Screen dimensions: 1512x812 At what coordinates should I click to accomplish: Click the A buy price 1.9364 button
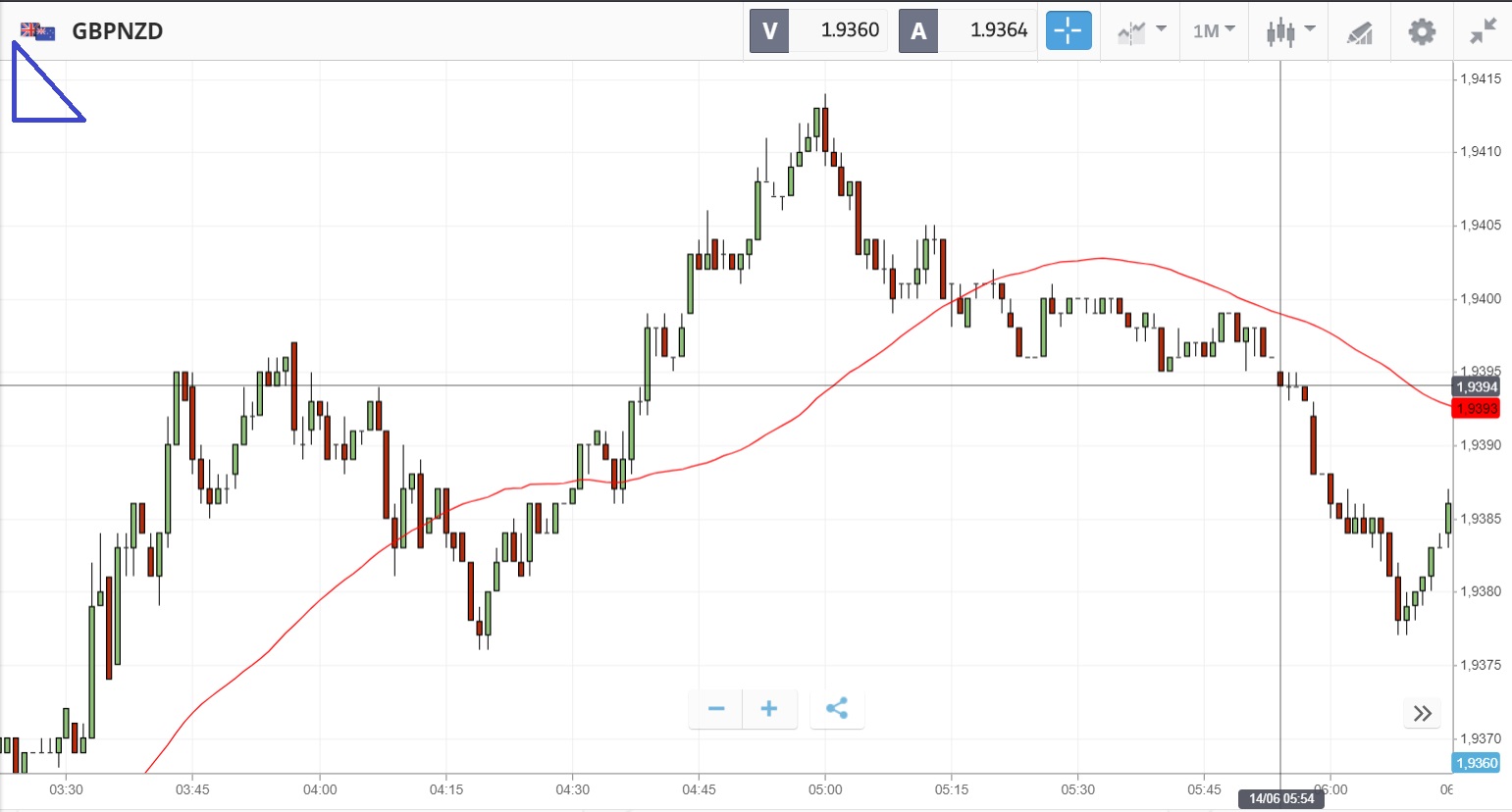coord(968,30)
